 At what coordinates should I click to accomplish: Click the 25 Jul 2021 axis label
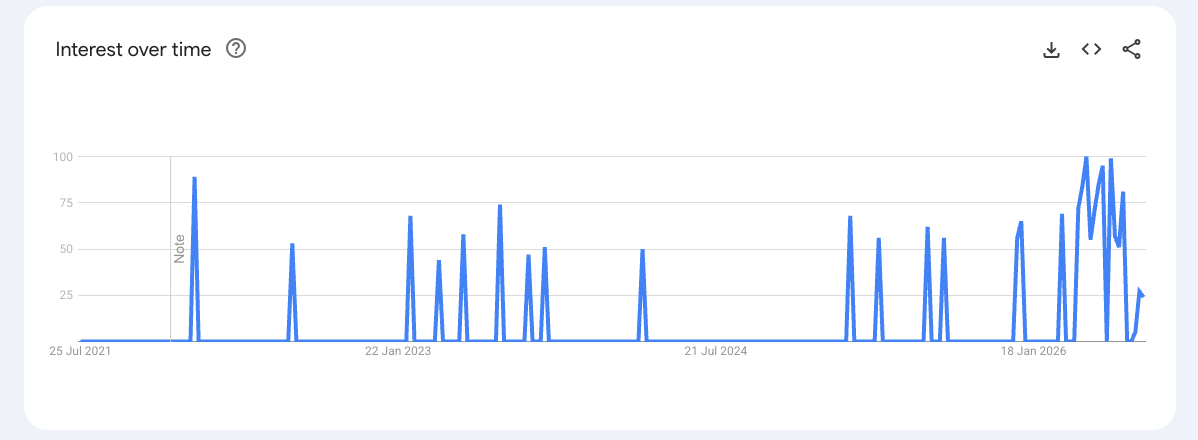80,351
